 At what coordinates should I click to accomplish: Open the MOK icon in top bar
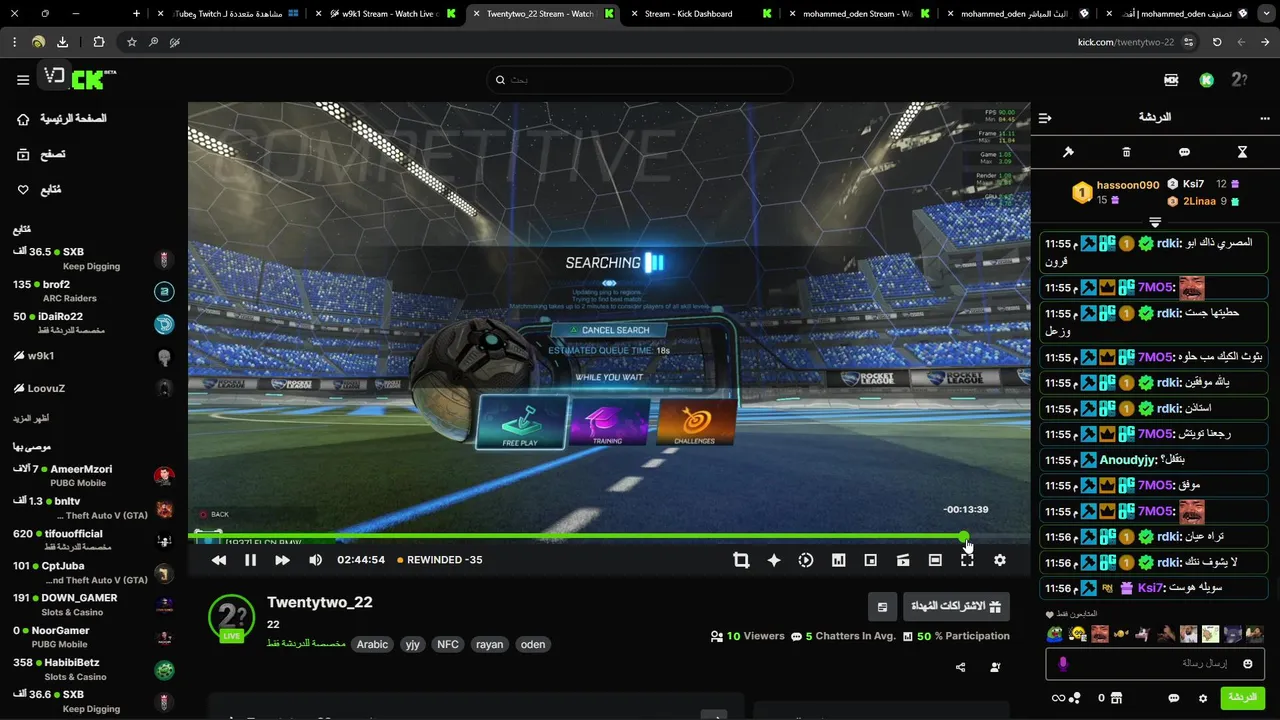(1171, 80)
